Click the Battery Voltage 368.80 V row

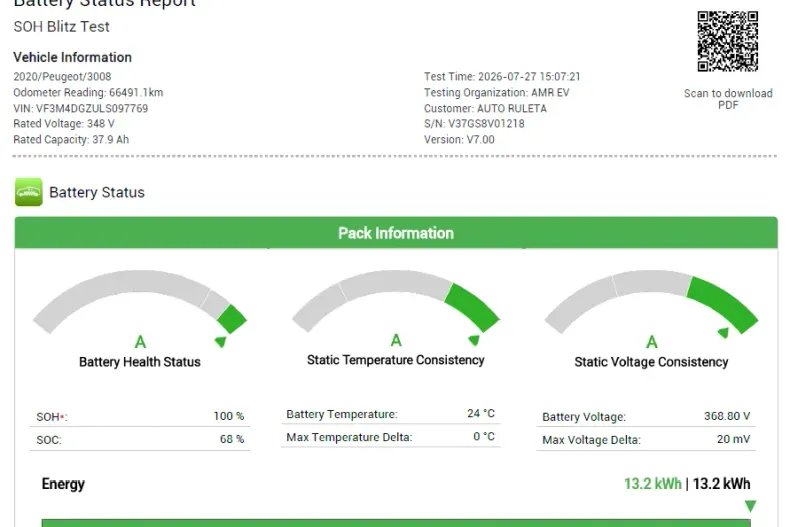(x=646, y=417)
